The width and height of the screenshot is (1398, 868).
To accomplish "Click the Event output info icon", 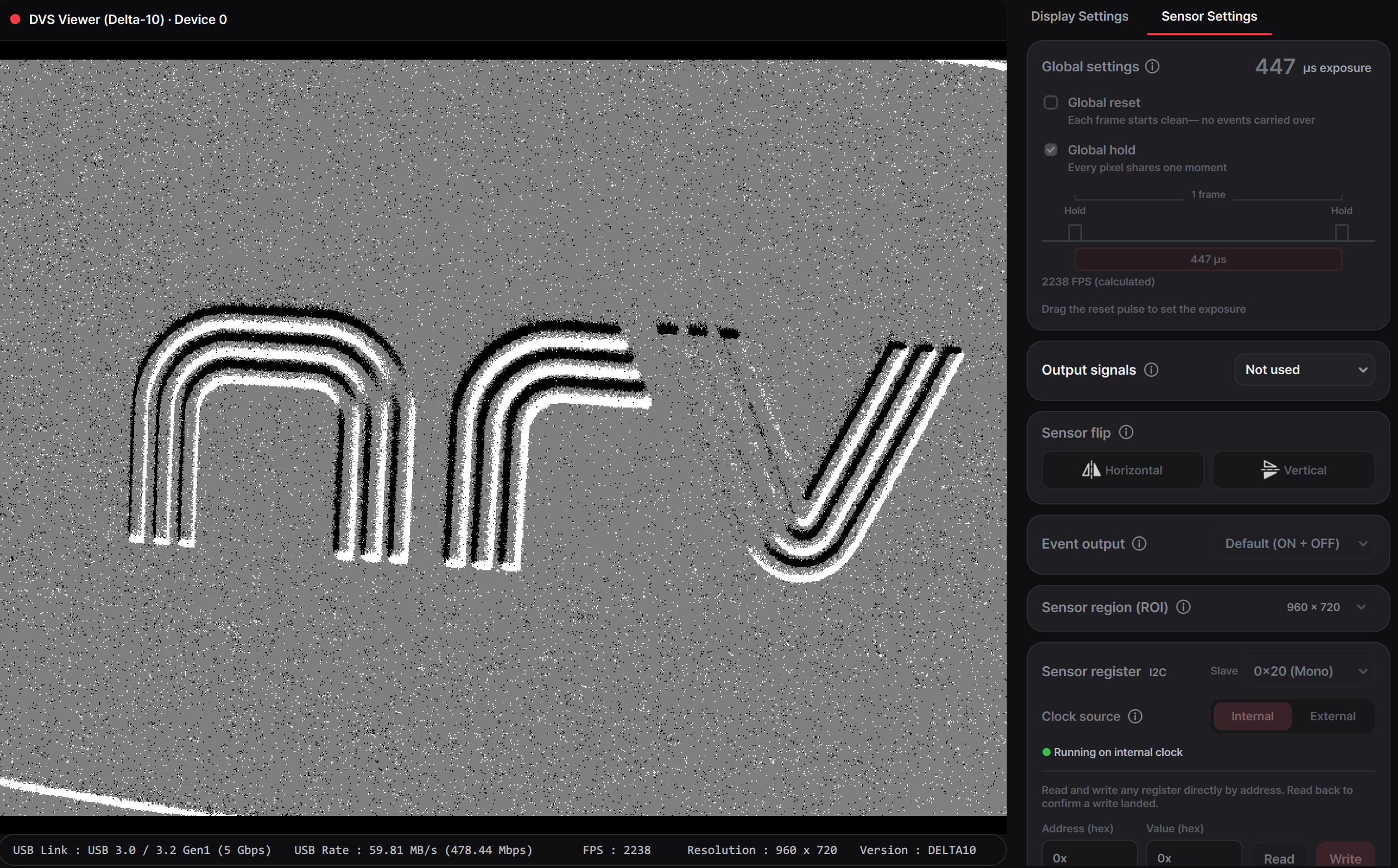I will 1139,544.
